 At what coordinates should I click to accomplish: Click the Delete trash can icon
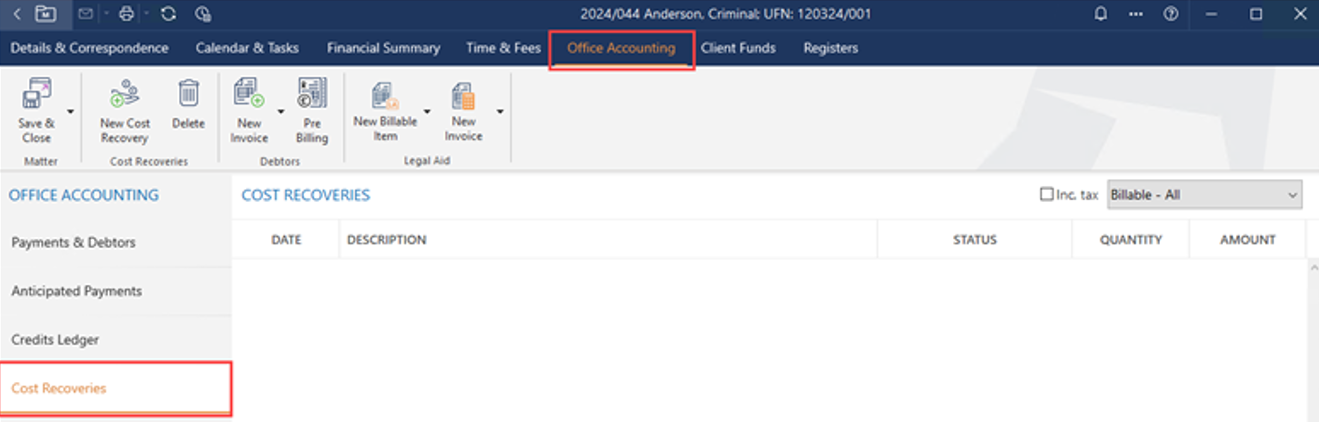188,94
